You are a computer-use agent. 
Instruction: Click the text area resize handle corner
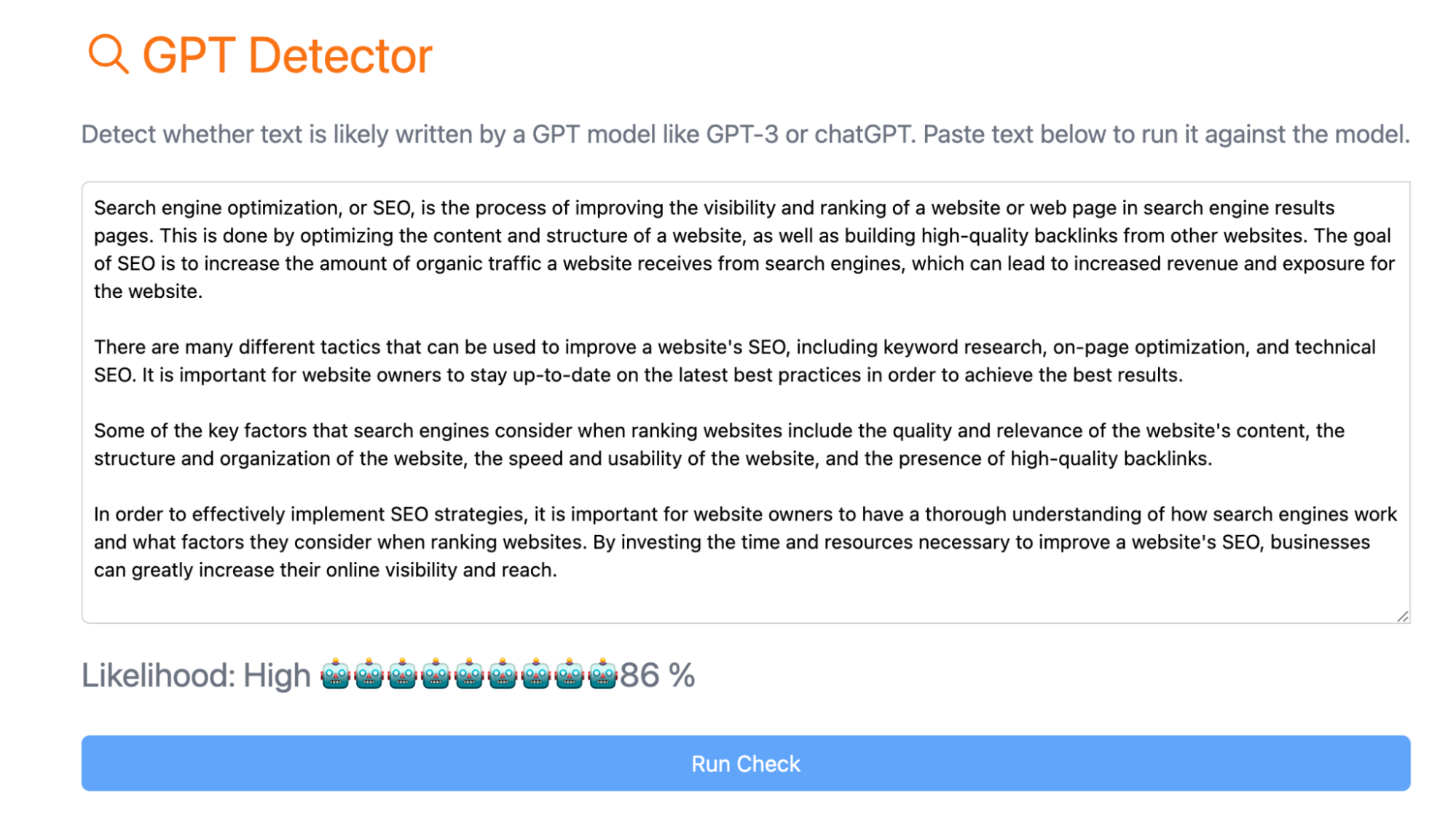point(1403,617)
